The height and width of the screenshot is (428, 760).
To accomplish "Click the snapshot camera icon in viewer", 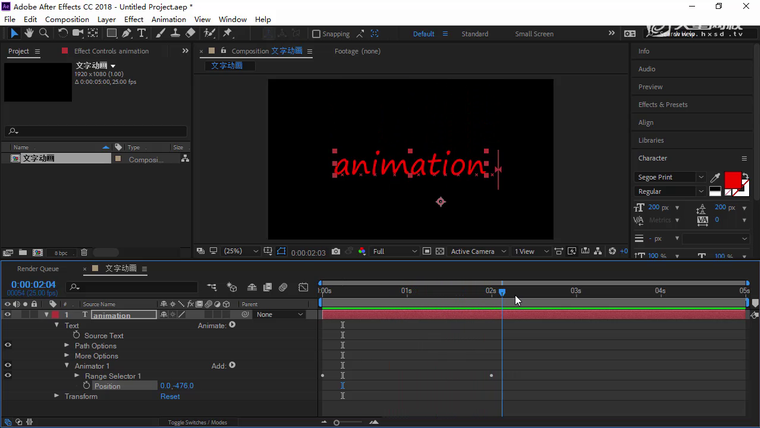I will coord(336,251).
